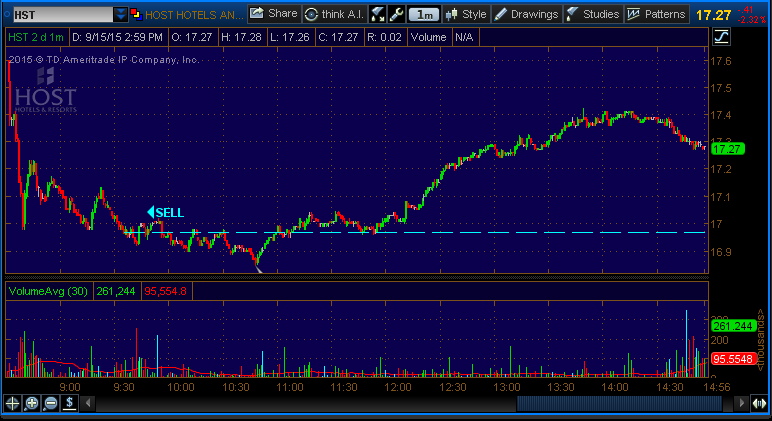
Task: Click the HST 2 d 1m chart label
Action: pos(36,37)
